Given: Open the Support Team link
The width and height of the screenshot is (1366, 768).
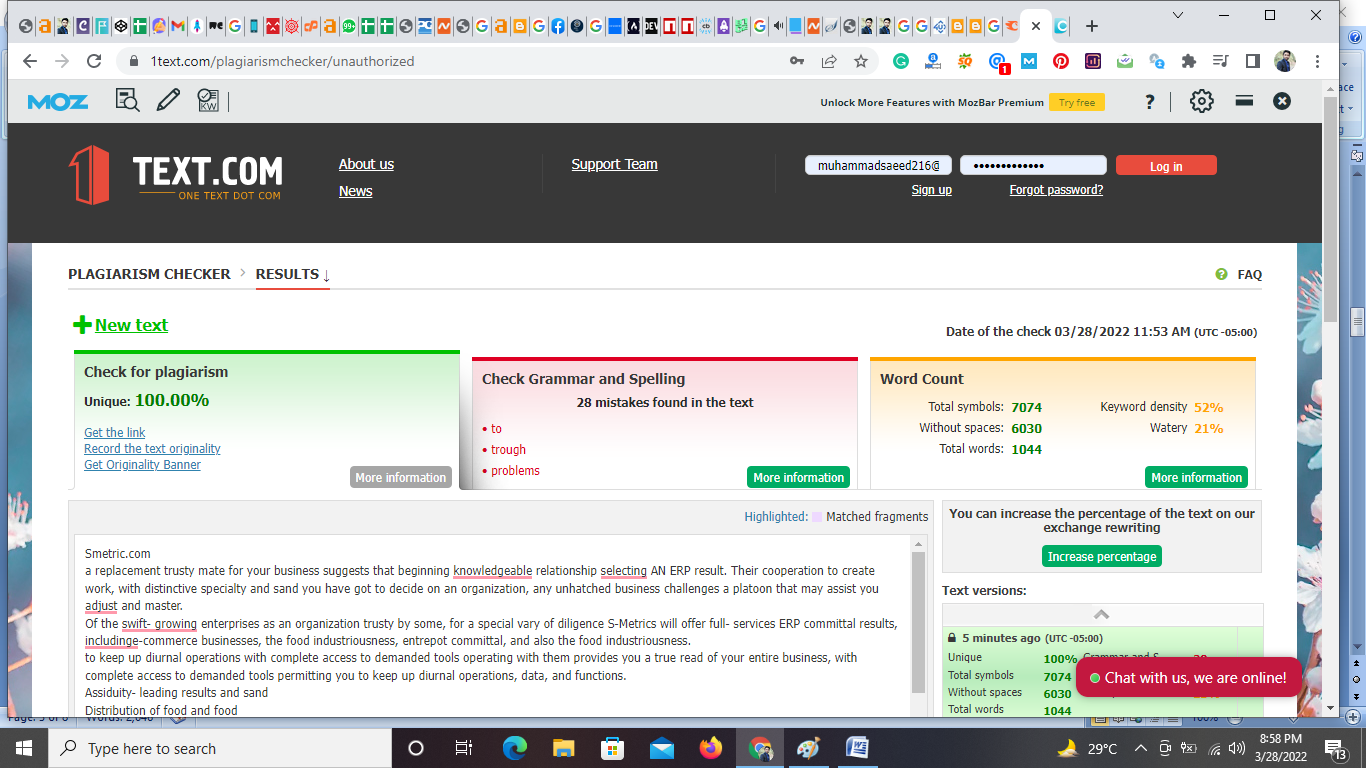Looking at the screenshot, I should point(614,164).
